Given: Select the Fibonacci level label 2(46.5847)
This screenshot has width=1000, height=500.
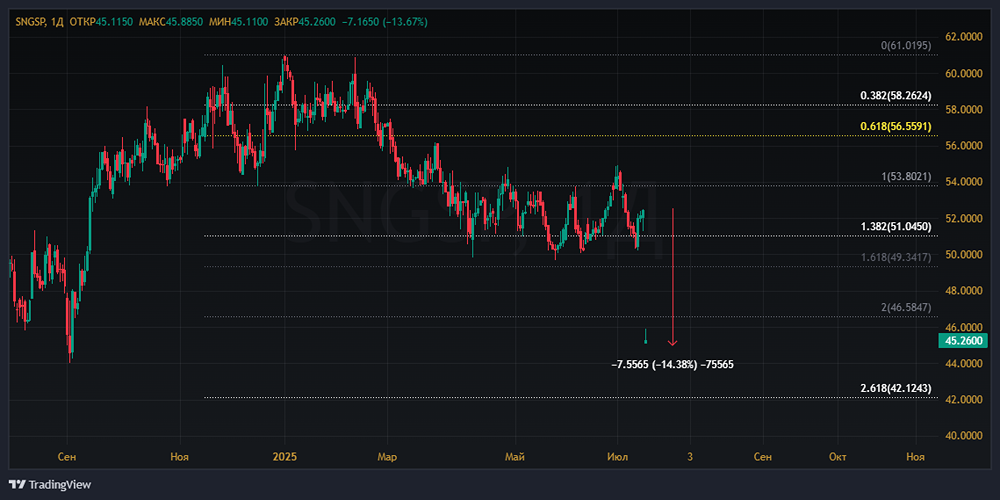Looking at the screenshot, I should (906, 307).
